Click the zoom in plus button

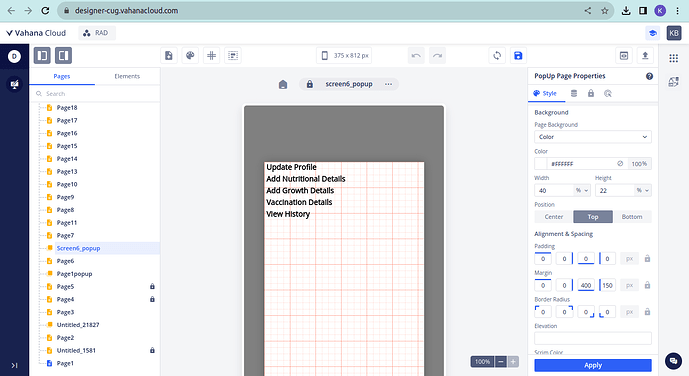click(513, 362)
